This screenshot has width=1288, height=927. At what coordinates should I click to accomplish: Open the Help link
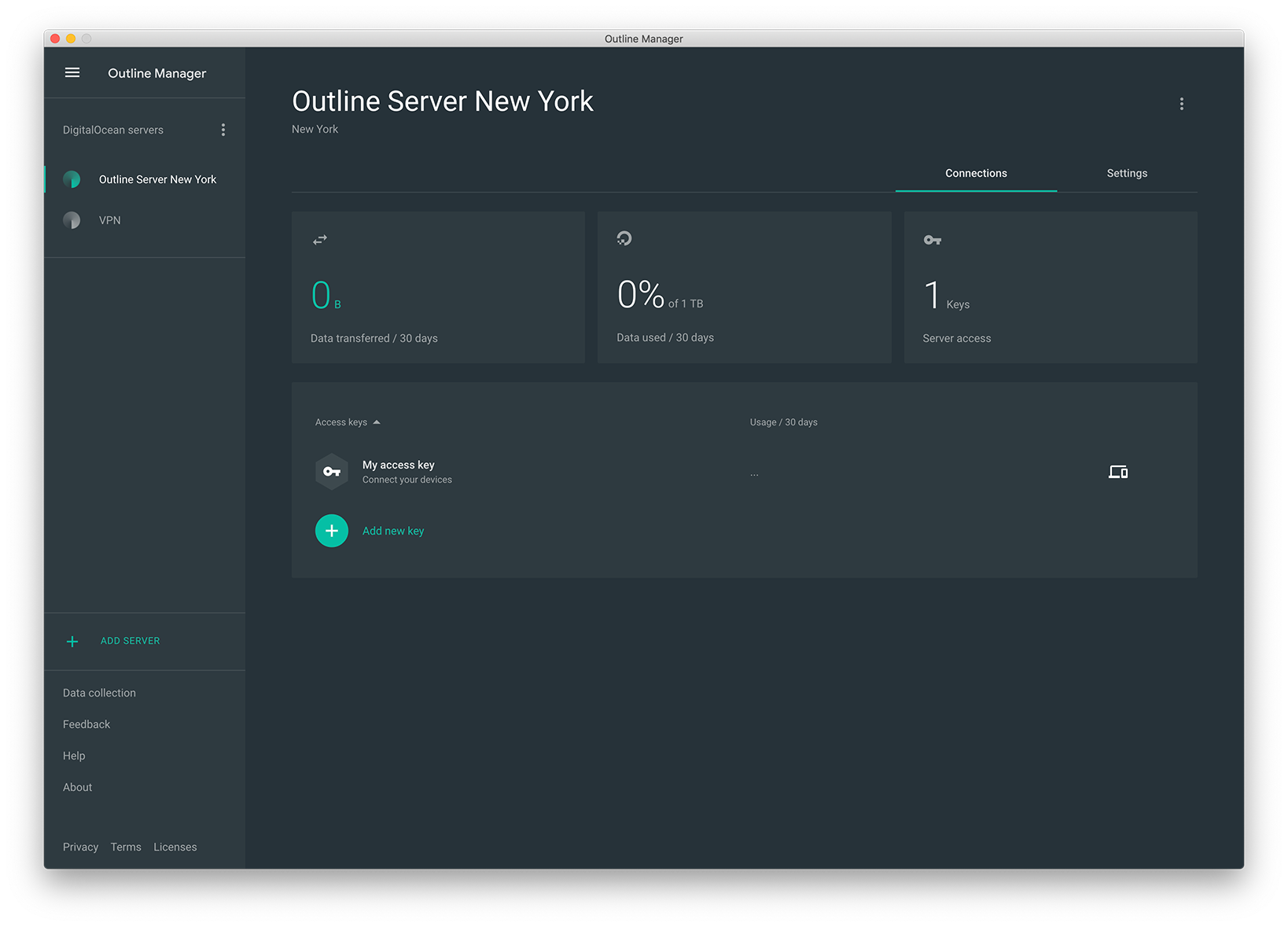pos(74,756)
